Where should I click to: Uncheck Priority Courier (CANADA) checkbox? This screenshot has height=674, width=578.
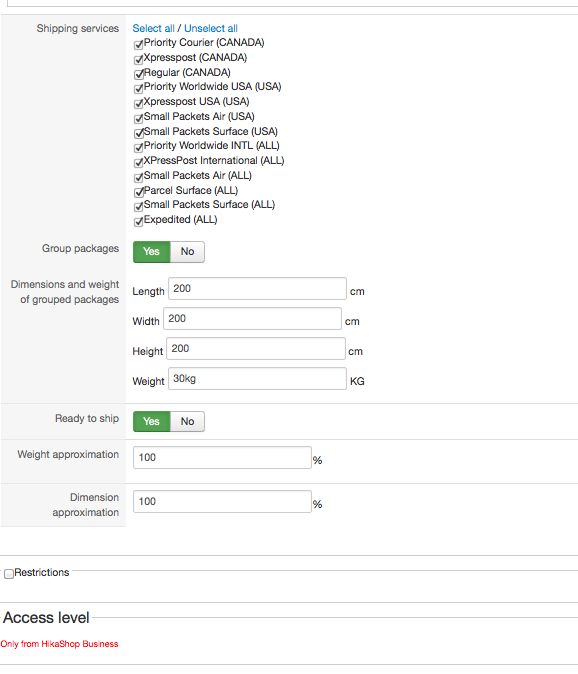(138, 45)
